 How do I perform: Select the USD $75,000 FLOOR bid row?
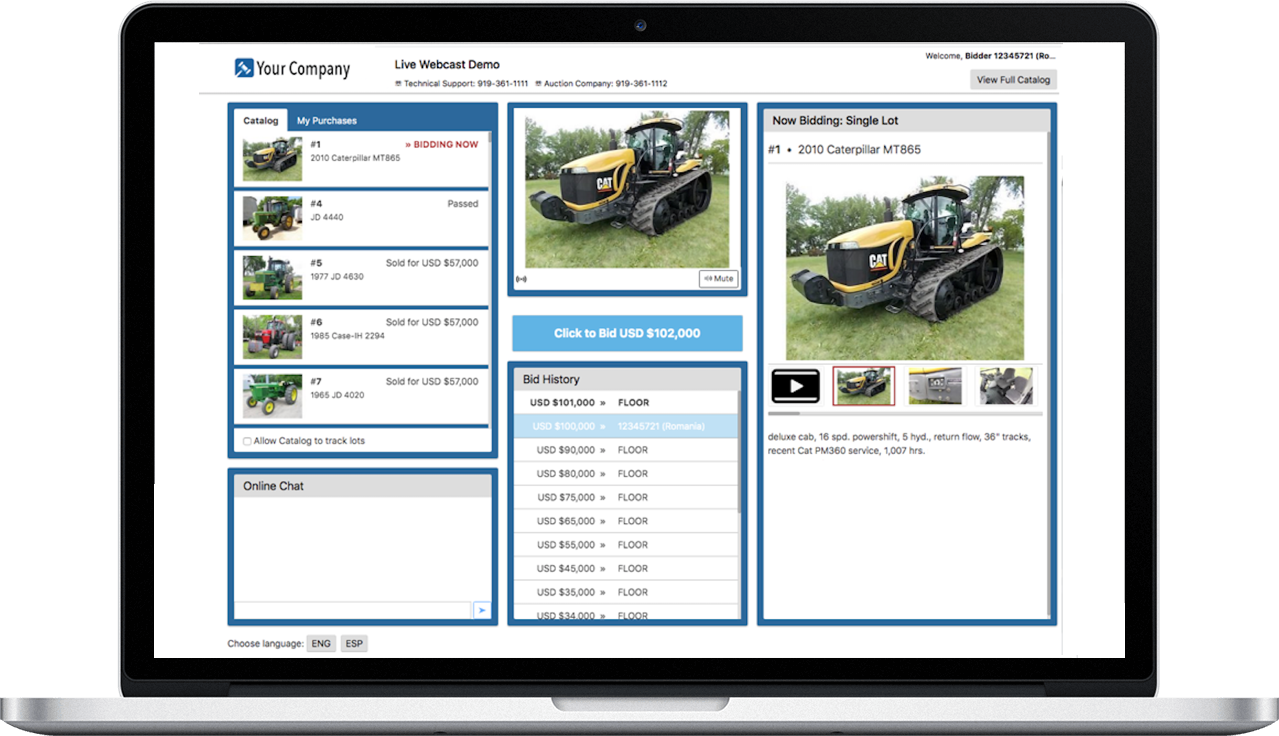coord(626,497)
